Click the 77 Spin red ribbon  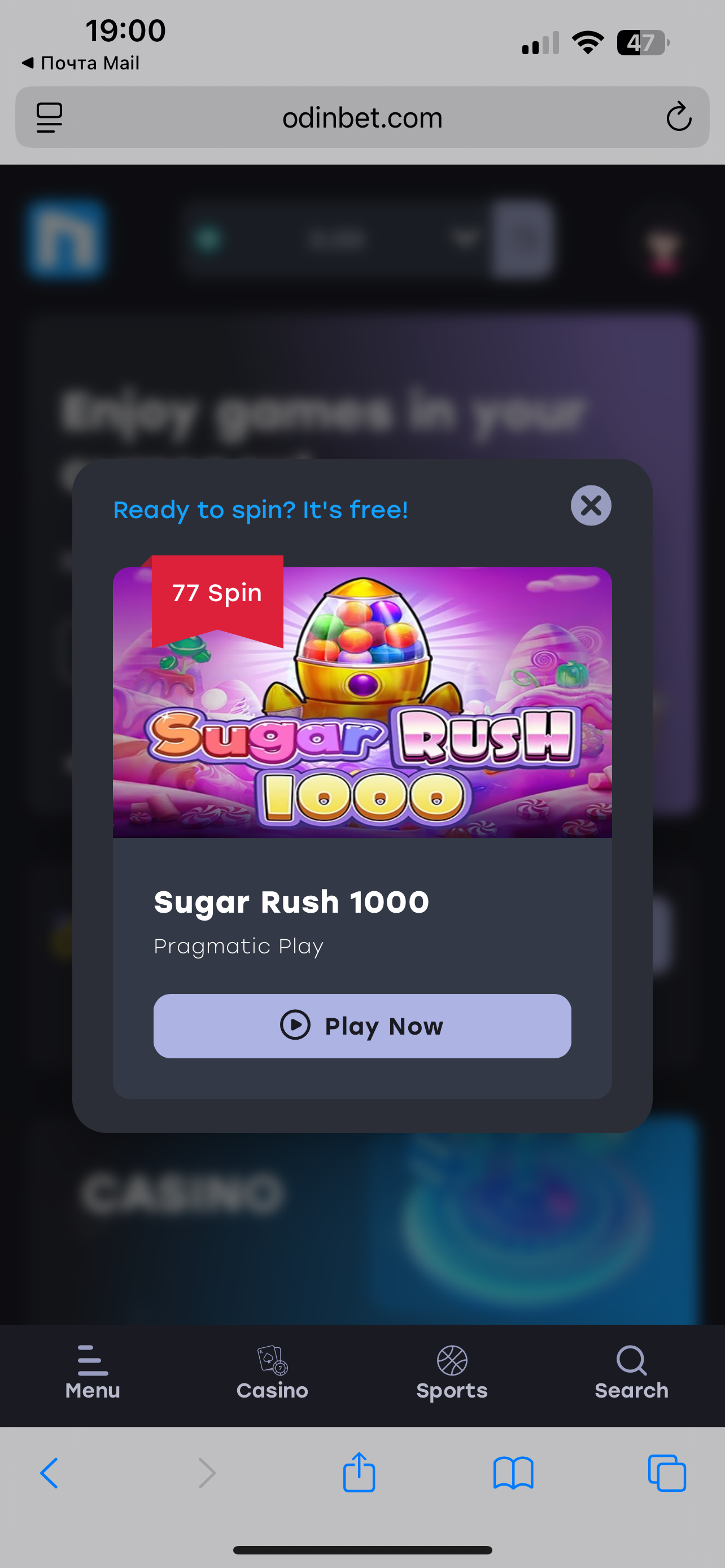[x=217, y=599]
